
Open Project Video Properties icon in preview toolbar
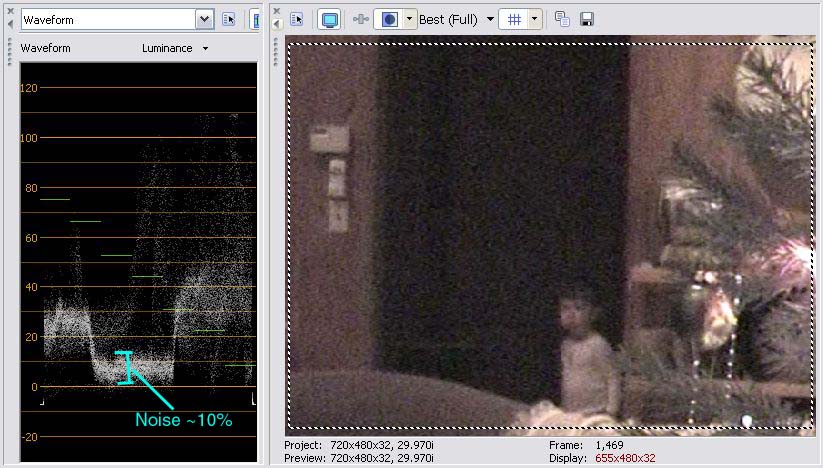297,19
